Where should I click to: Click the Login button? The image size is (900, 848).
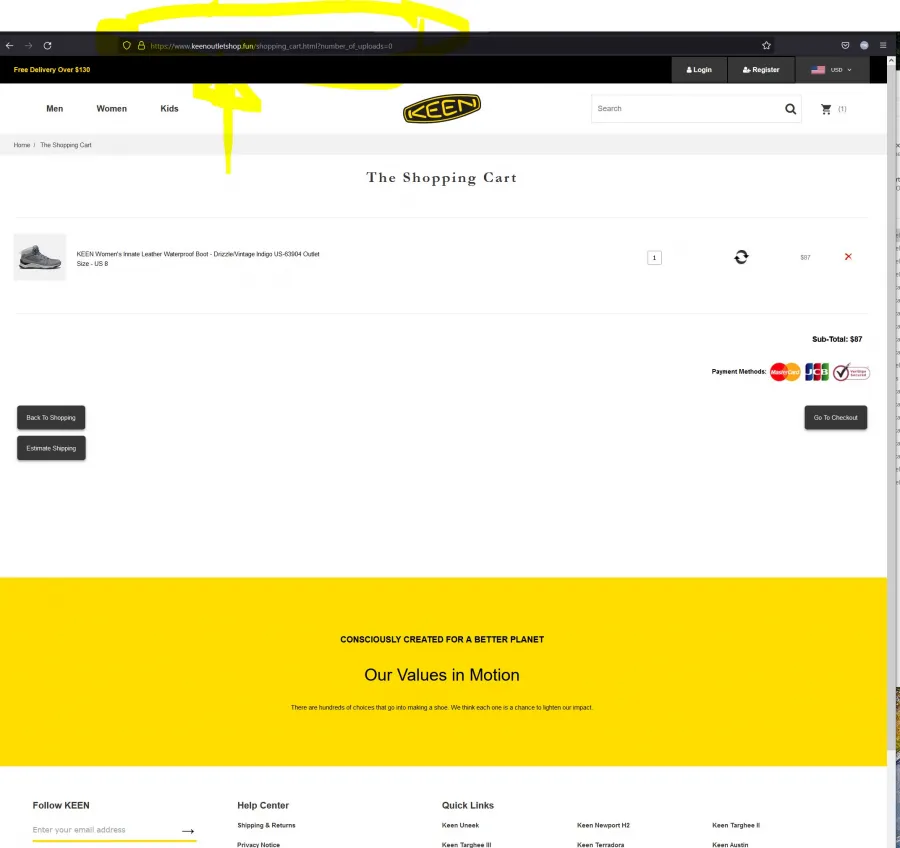click(699, 70)
